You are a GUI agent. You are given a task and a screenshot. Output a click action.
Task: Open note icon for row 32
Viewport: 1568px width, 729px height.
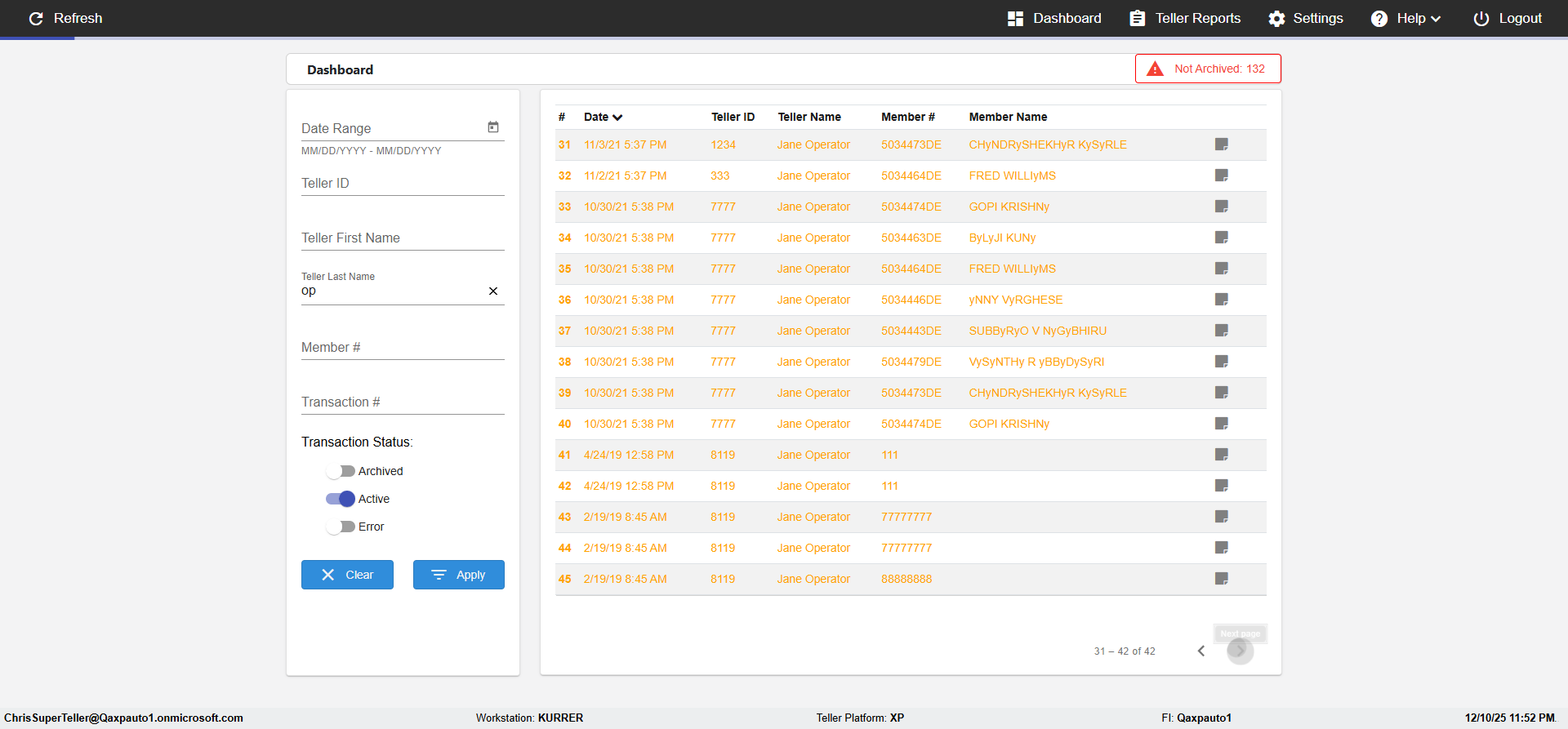point(1222,176)
